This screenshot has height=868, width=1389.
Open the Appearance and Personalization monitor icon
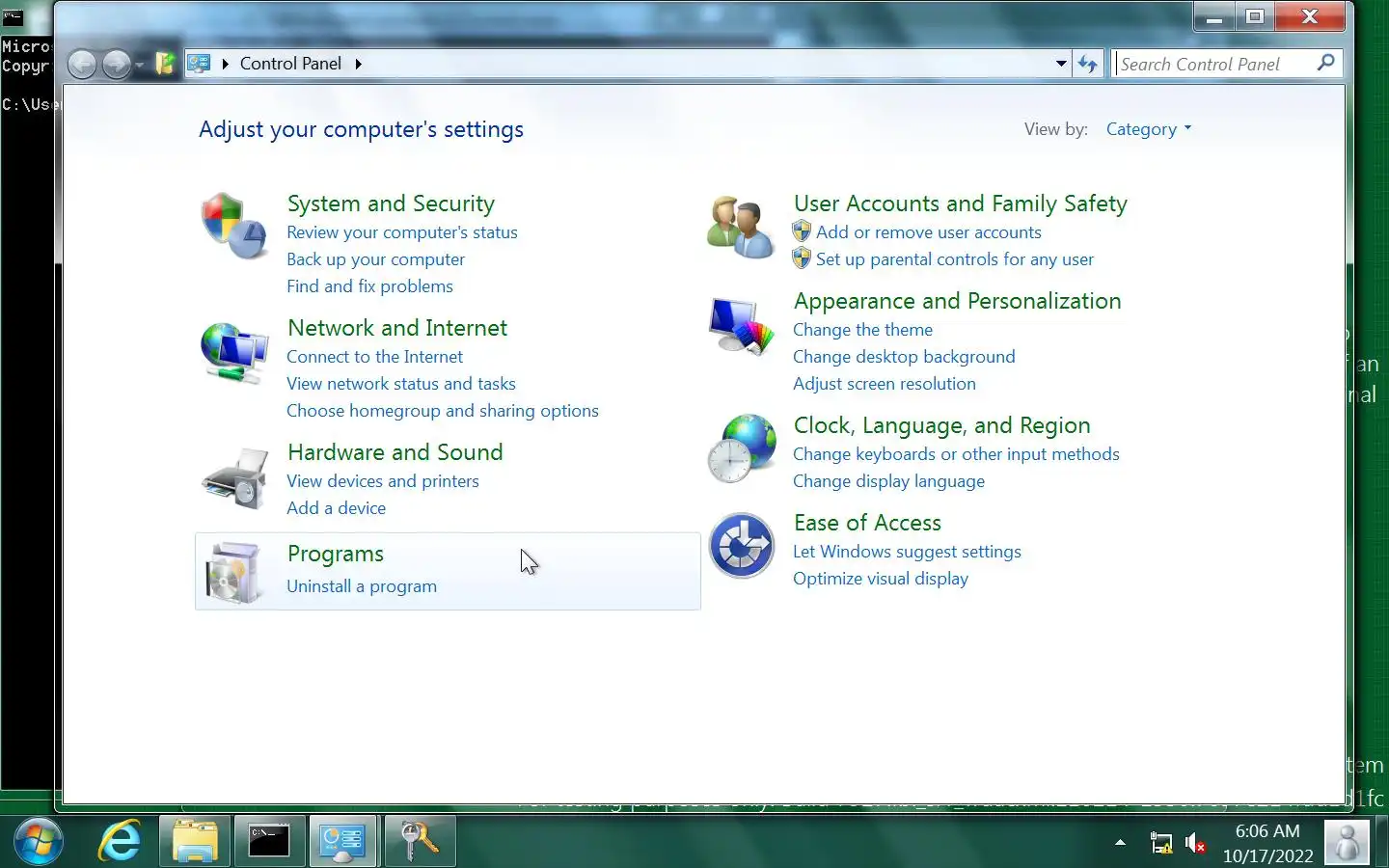pyautogui.click(x=741, y=326)
